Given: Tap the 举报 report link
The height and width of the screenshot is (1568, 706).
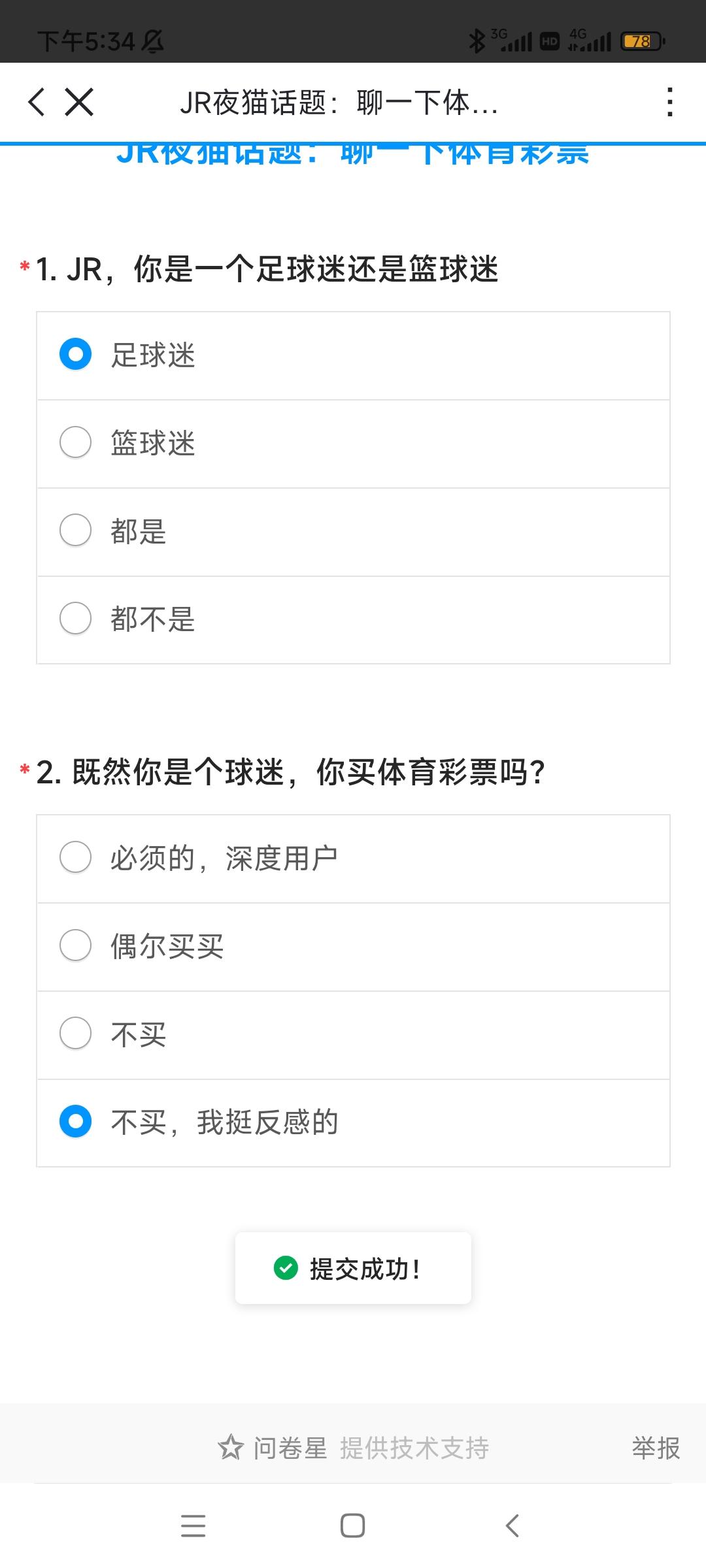Looking at the screenshot, I should 656,1448.
